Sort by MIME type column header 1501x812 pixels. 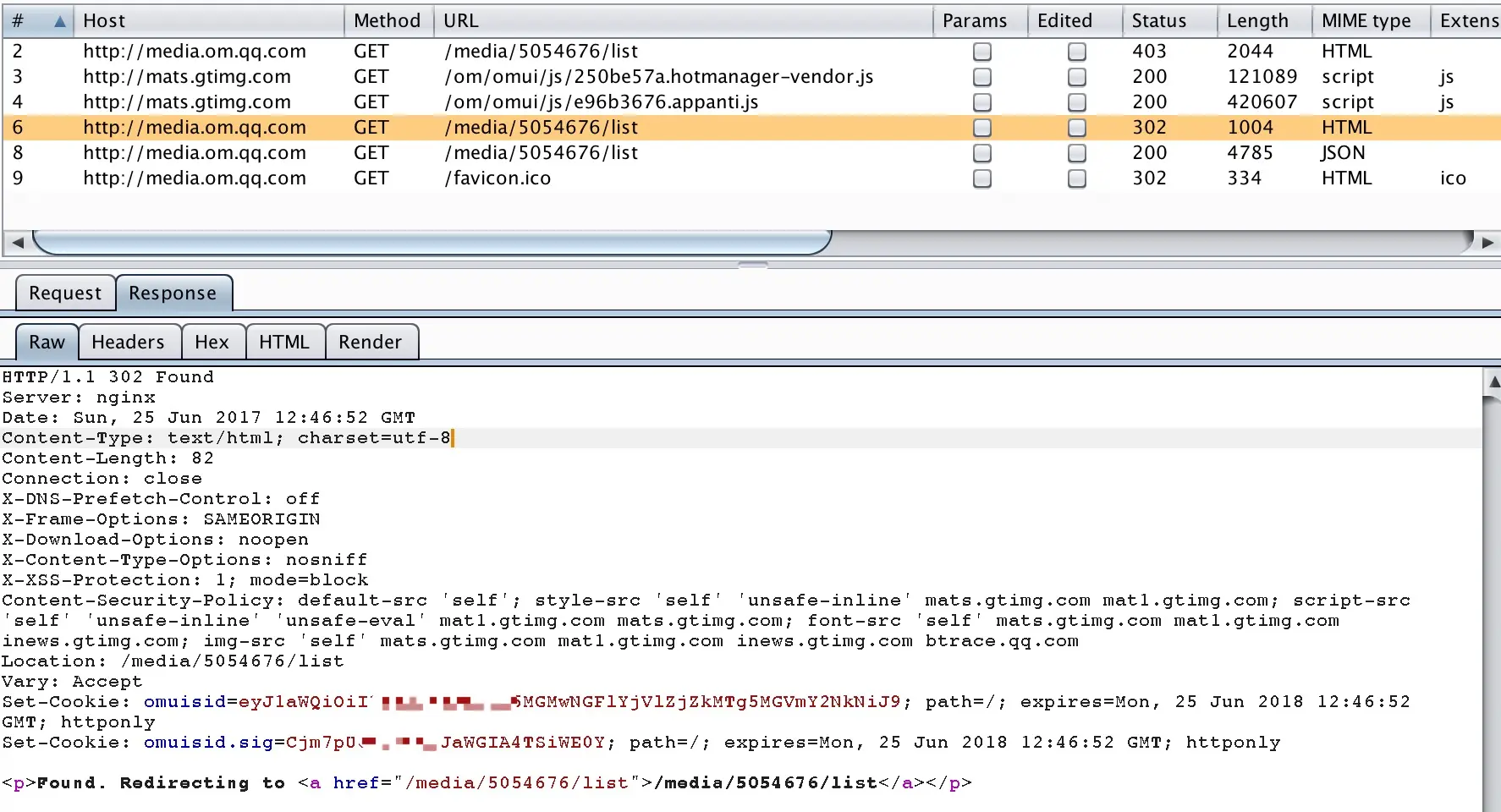click(x=1371, y=21)
